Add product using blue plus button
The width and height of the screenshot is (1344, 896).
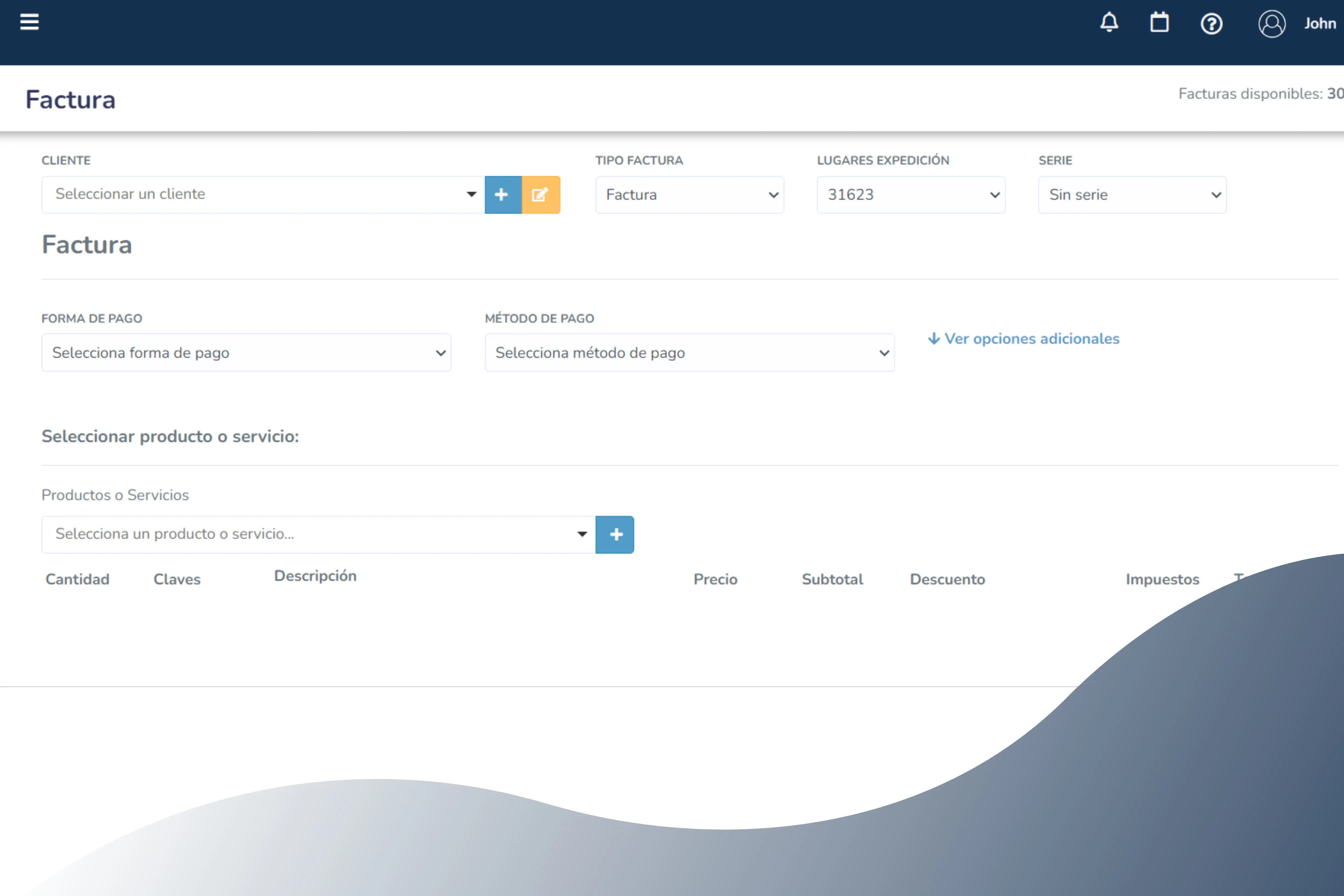pyautogui.click(x=615, y=534)
